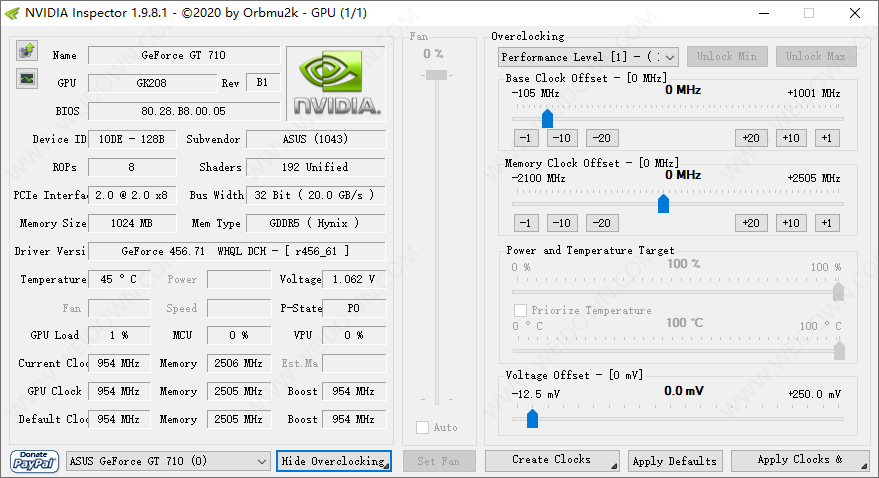Click Memory Clock Offset -20 button
The height and width of the screenshot is (478, 879).
(x=602, y=223)
